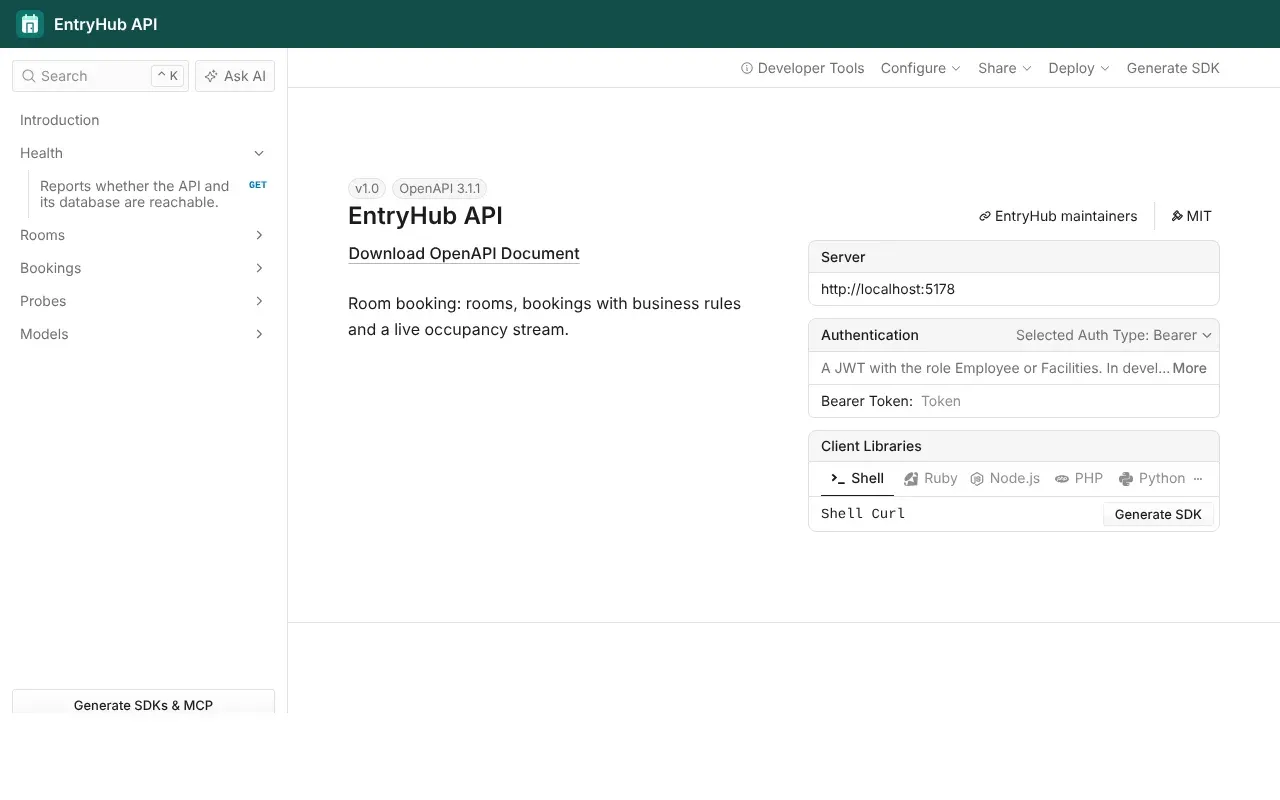Click the MIT license icon
1280x800 pixels.
pos(1177,216)
